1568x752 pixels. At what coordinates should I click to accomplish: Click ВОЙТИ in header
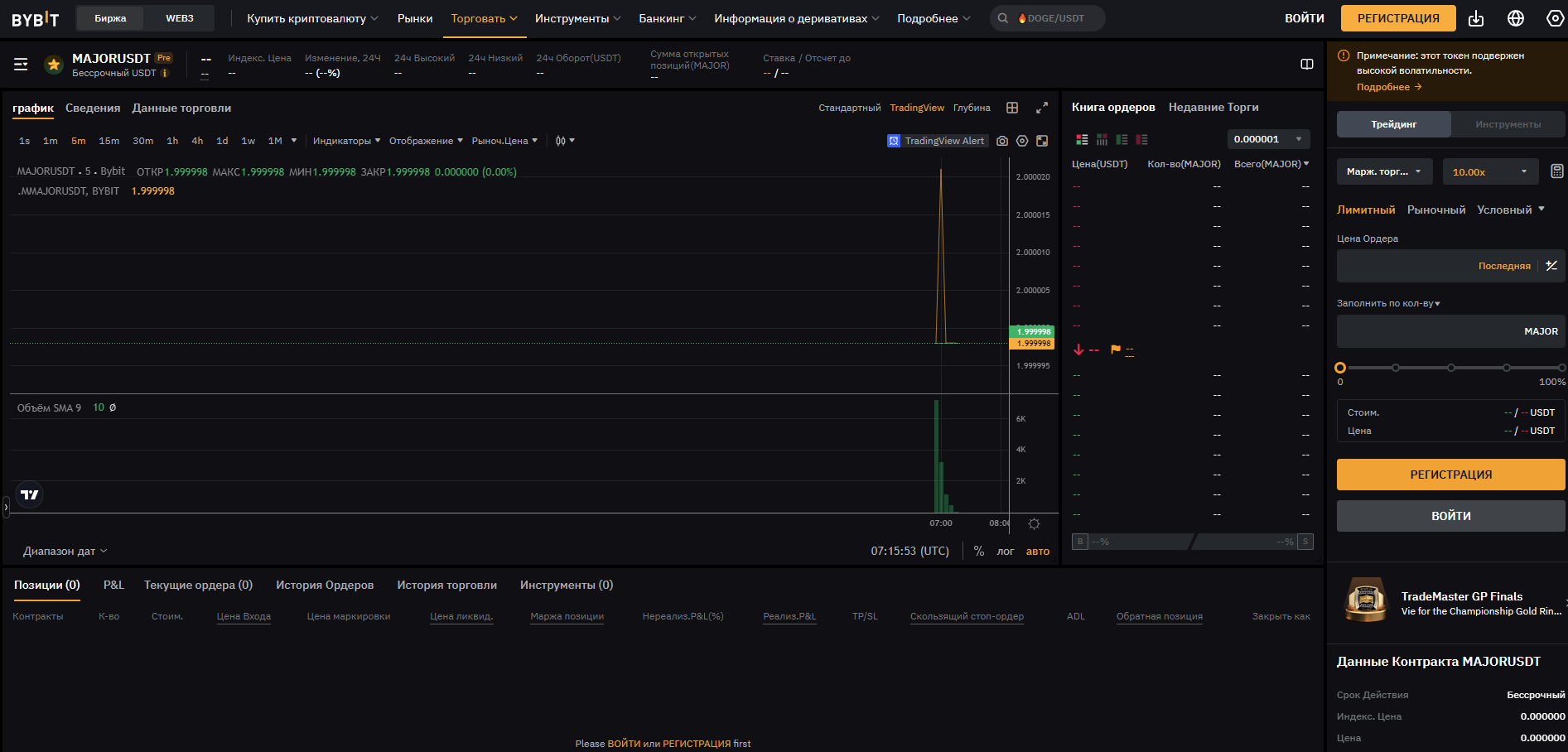[1305, 18]
